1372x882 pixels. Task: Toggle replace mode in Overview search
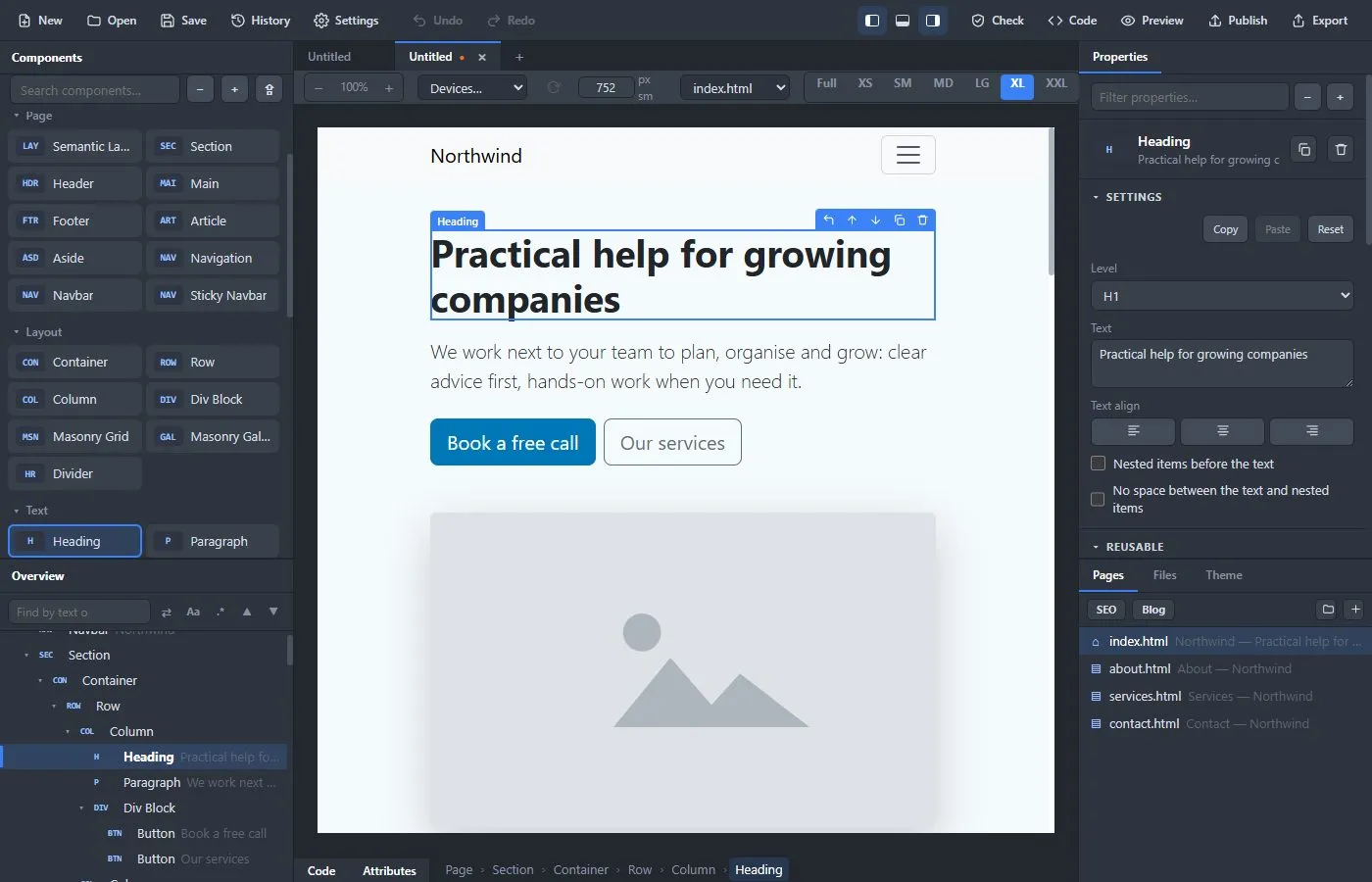pos(167,612)
